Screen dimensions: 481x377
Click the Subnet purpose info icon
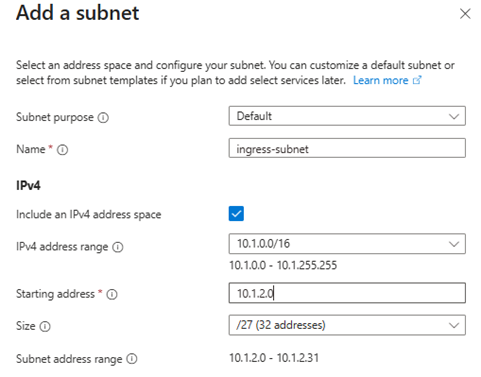pos(103,118)
